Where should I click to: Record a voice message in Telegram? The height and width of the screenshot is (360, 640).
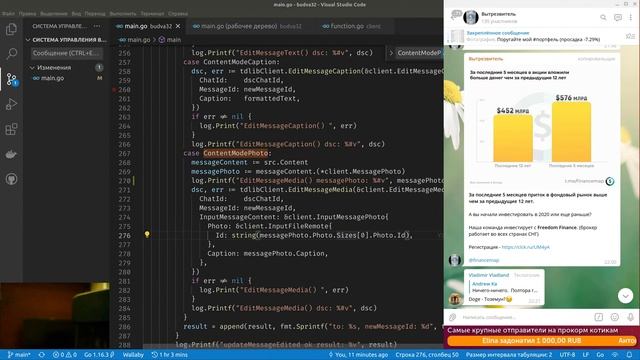coord(631,317)
